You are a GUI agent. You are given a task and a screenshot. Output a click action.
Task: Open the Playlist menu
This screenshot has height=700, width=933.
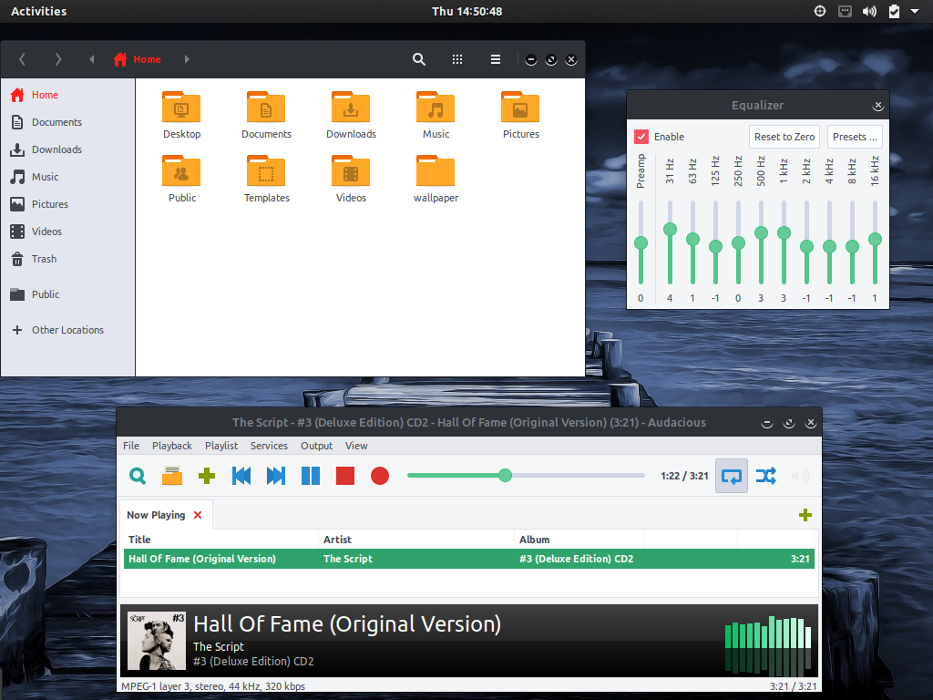221,446
